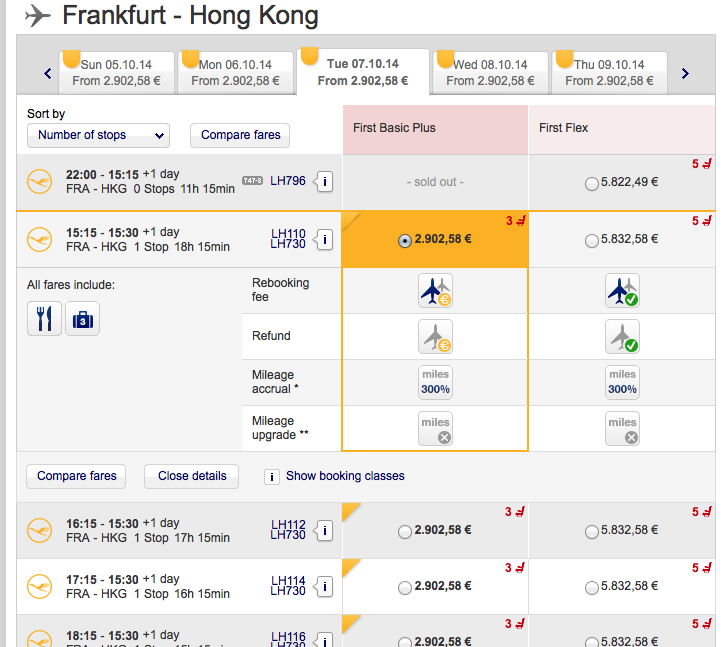
Task: Click the Rebooking fee label
Action: click(x=281, y=290)
